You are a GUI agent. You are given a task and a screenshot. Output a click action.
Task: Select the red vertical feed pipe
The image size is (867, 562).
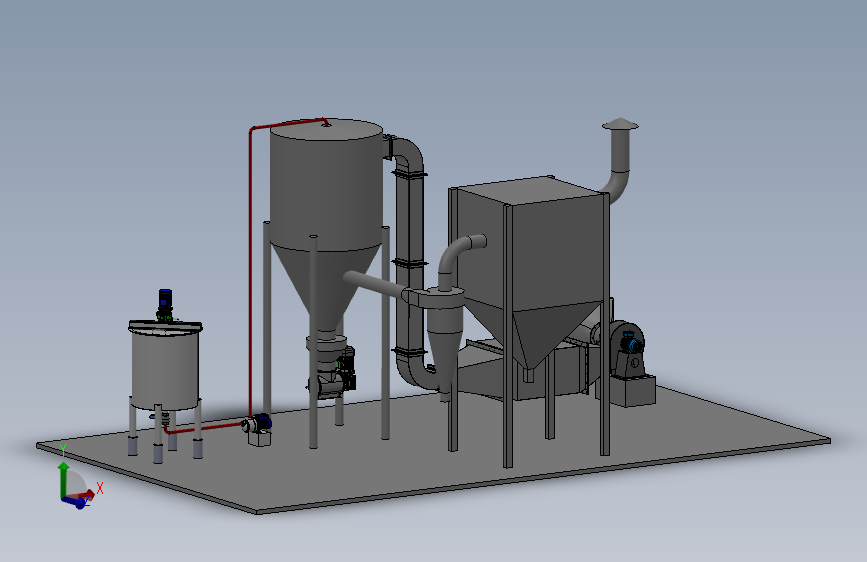tap(251, 271)
